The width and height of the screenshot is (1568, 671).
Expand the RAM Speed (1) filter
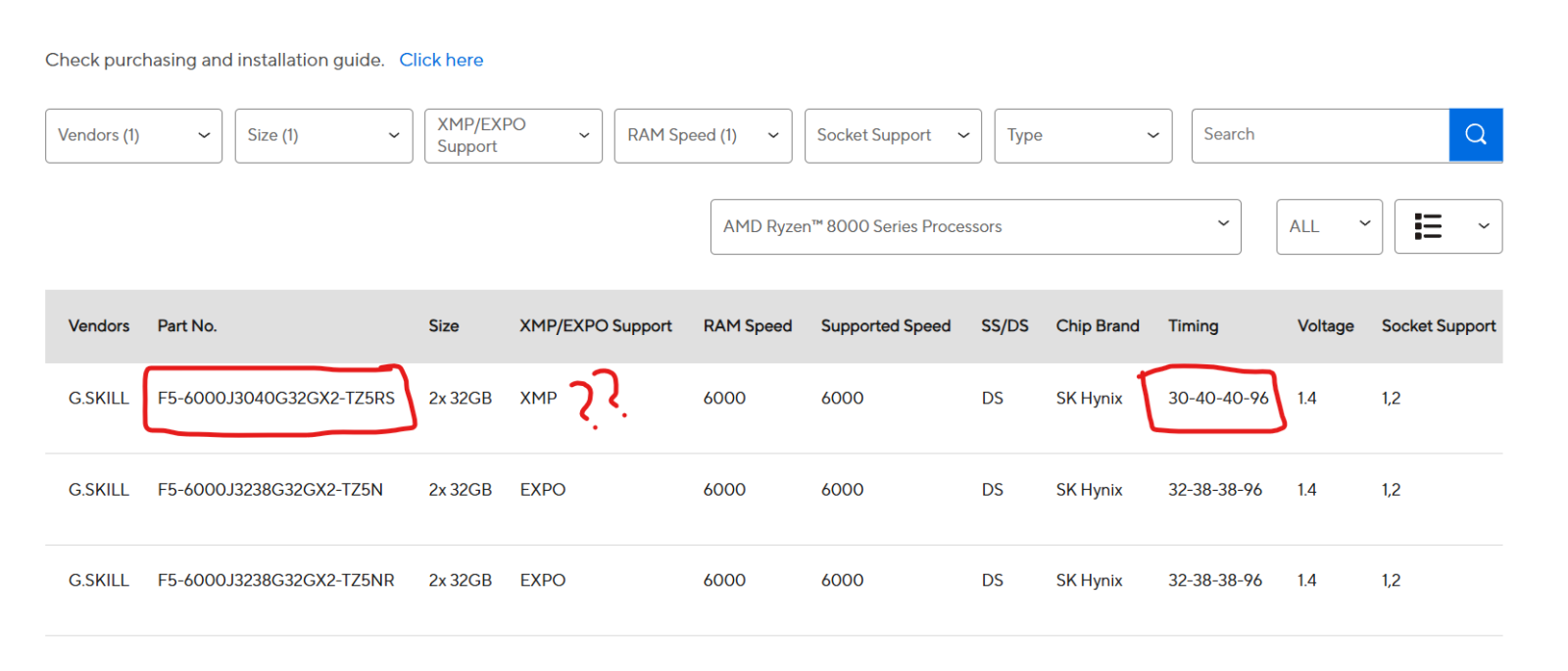click(x=703, y=135)
